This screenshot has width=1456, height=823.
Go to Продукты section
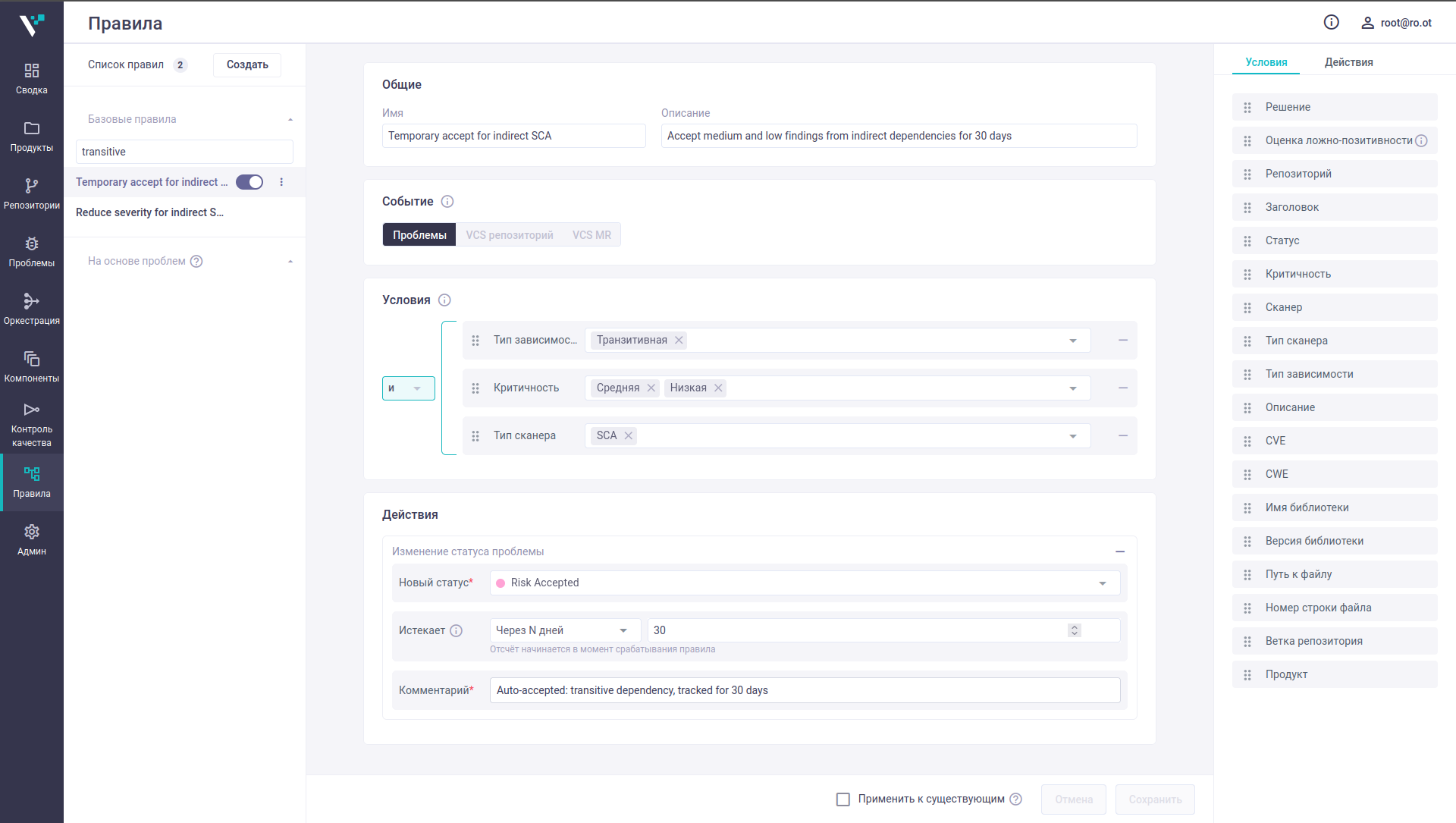pos(32,137)
